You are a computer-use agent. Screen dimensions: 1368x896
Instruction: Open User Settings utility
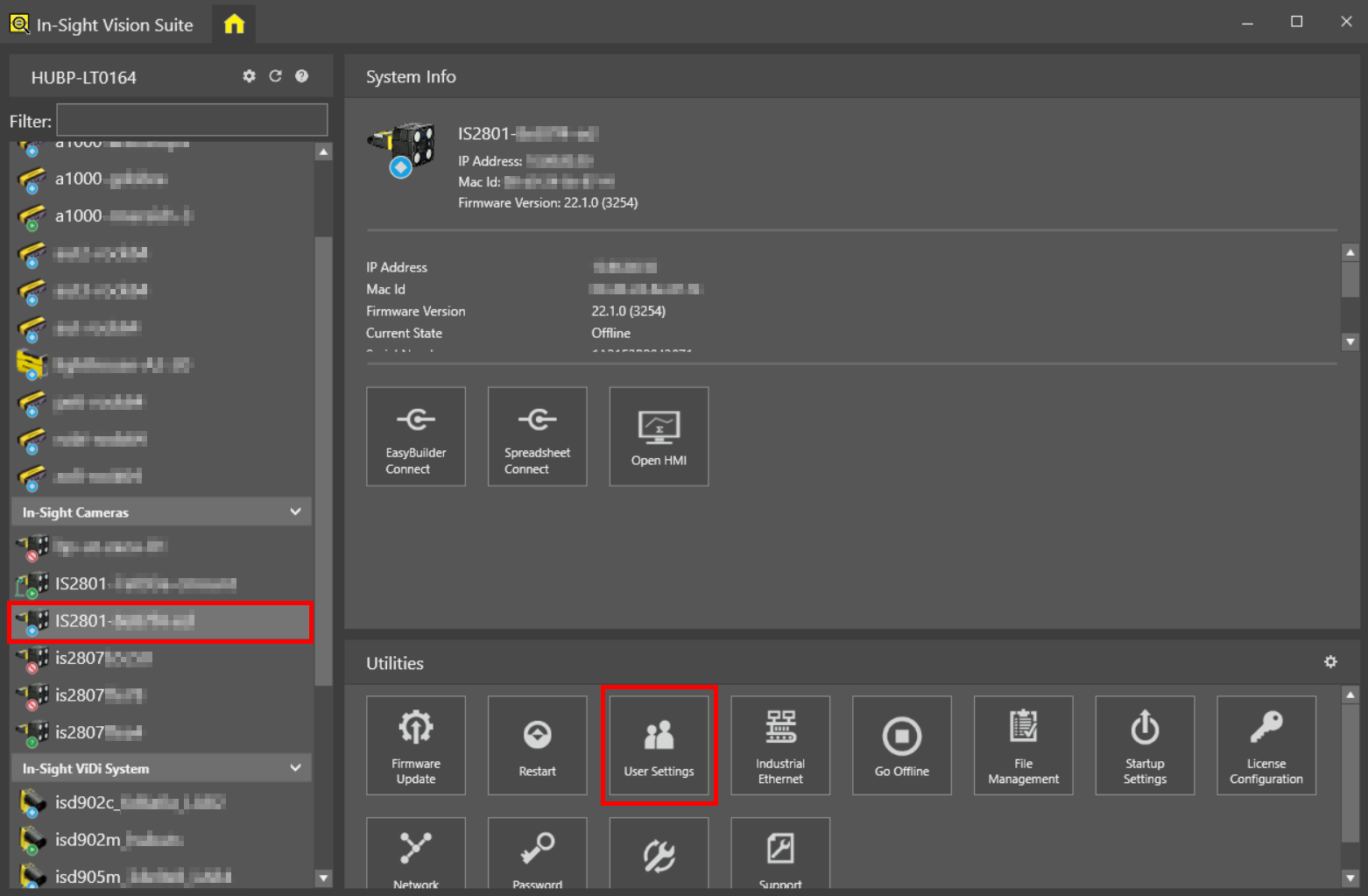[659, 745]
